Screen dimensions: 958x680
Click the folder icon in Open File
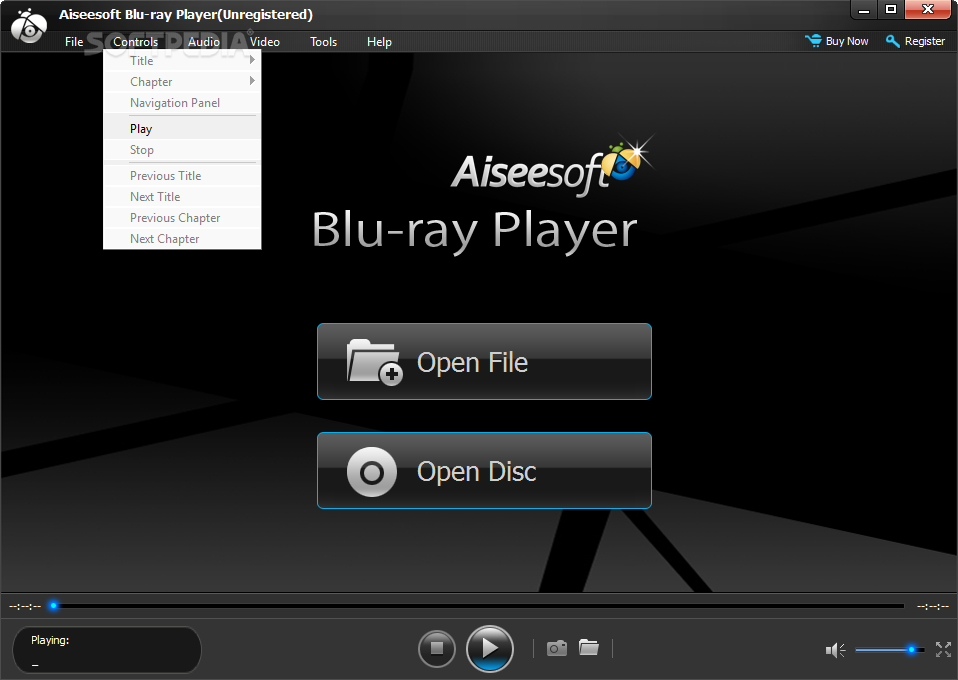coord(374,362)
